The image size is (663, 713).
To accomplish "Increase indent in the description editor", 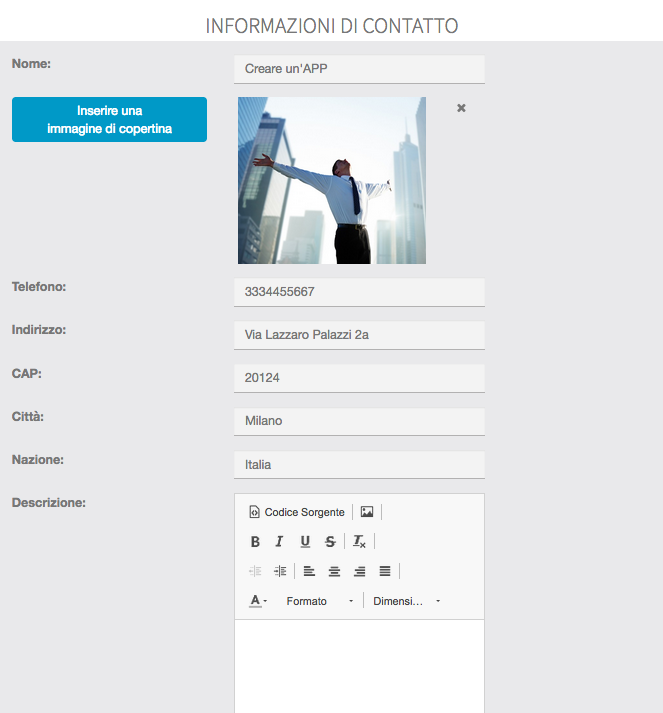I will (x=280, y=571).
